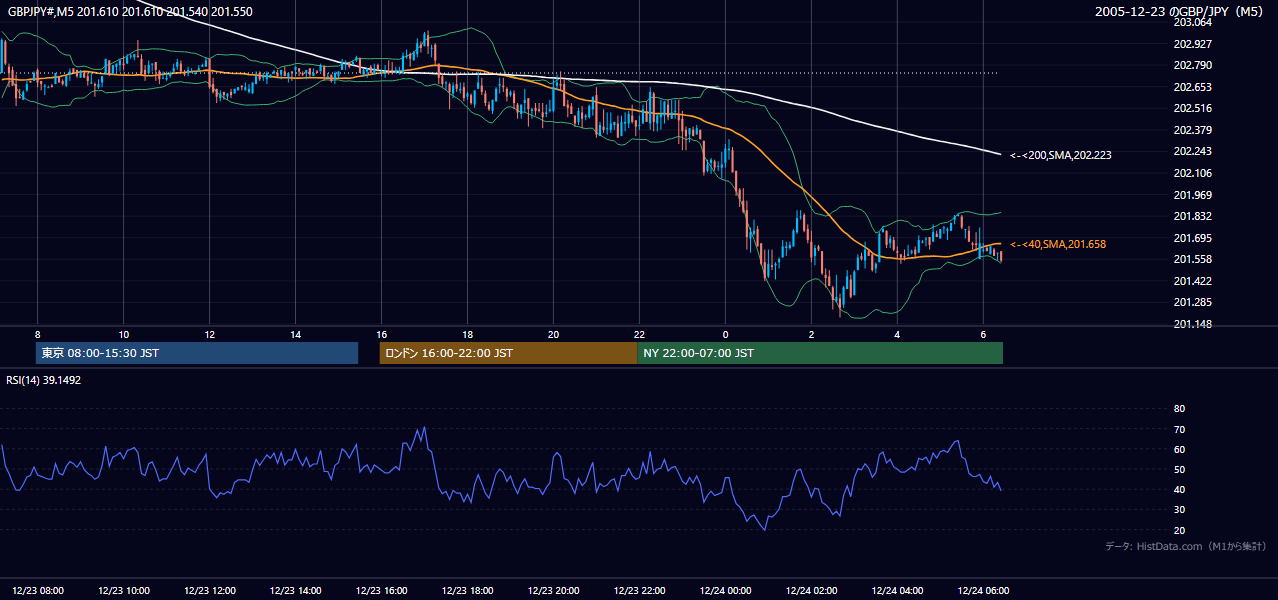The width and height of the screenshot is (1278, 600).
Task: Click price axis value 202.243
Action: click(x=1192, y=151)
